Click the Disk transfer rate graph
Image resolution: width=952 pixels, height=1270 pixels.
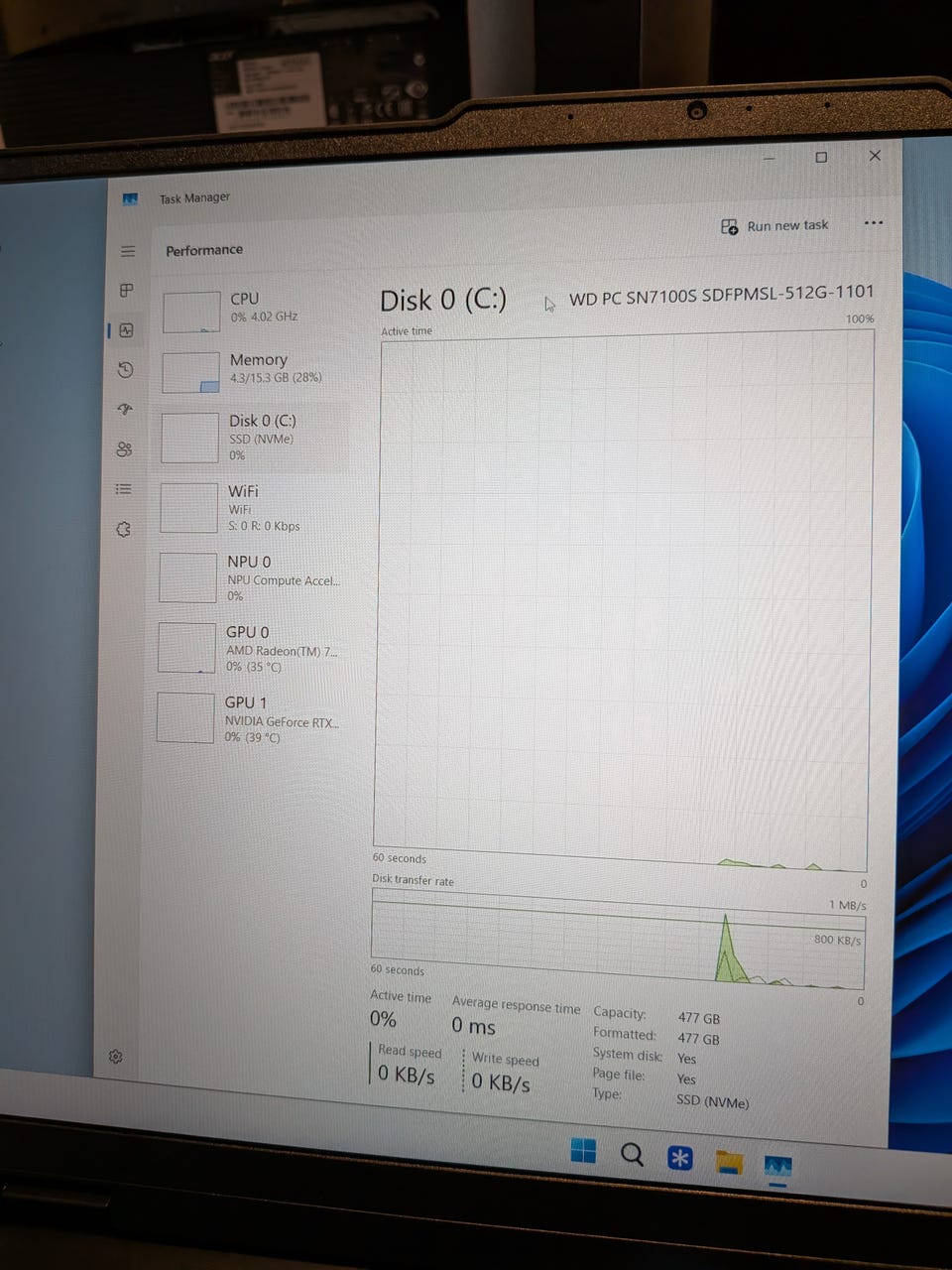[617, 940]
